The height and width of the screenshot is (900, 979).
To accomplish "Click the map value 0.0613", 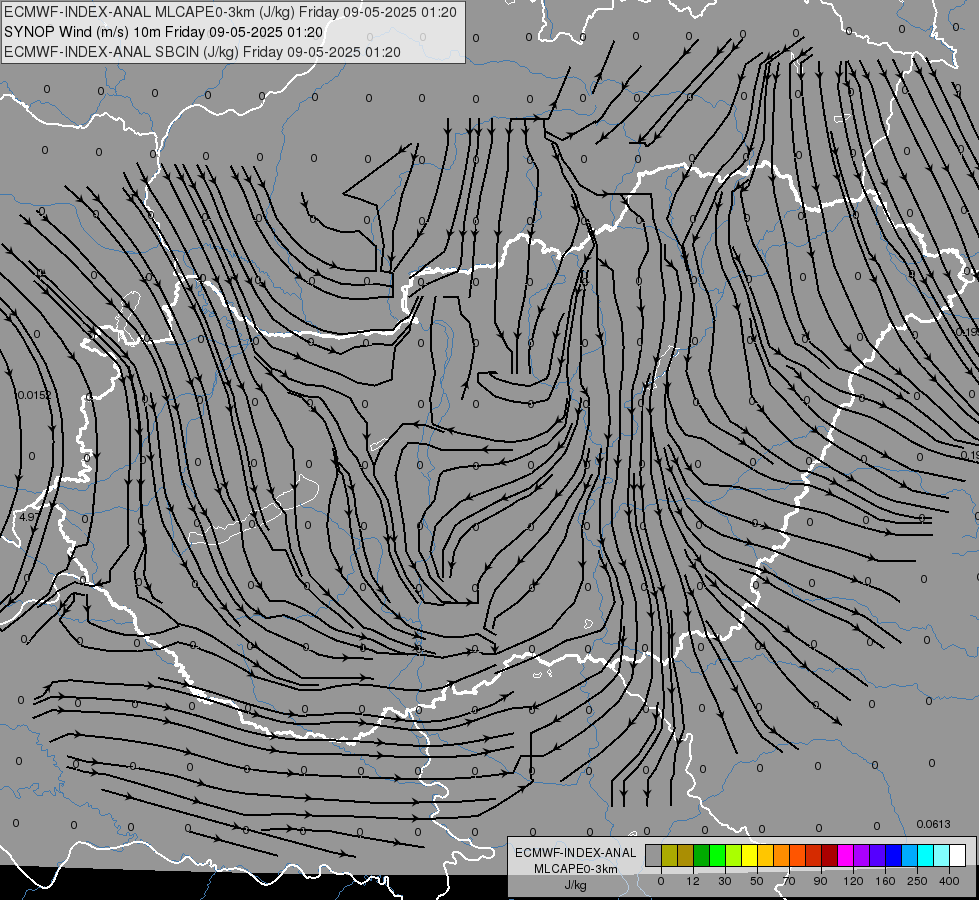I will (933, 824).
